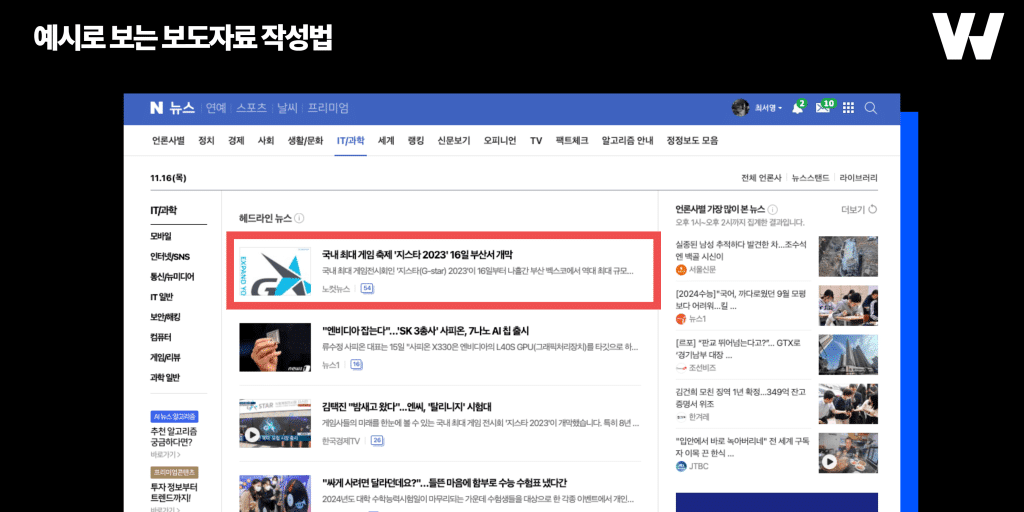The height and width of the screenshot is (512, 1024).
Task: Click the user profile avatar
Action: (741, 108)
